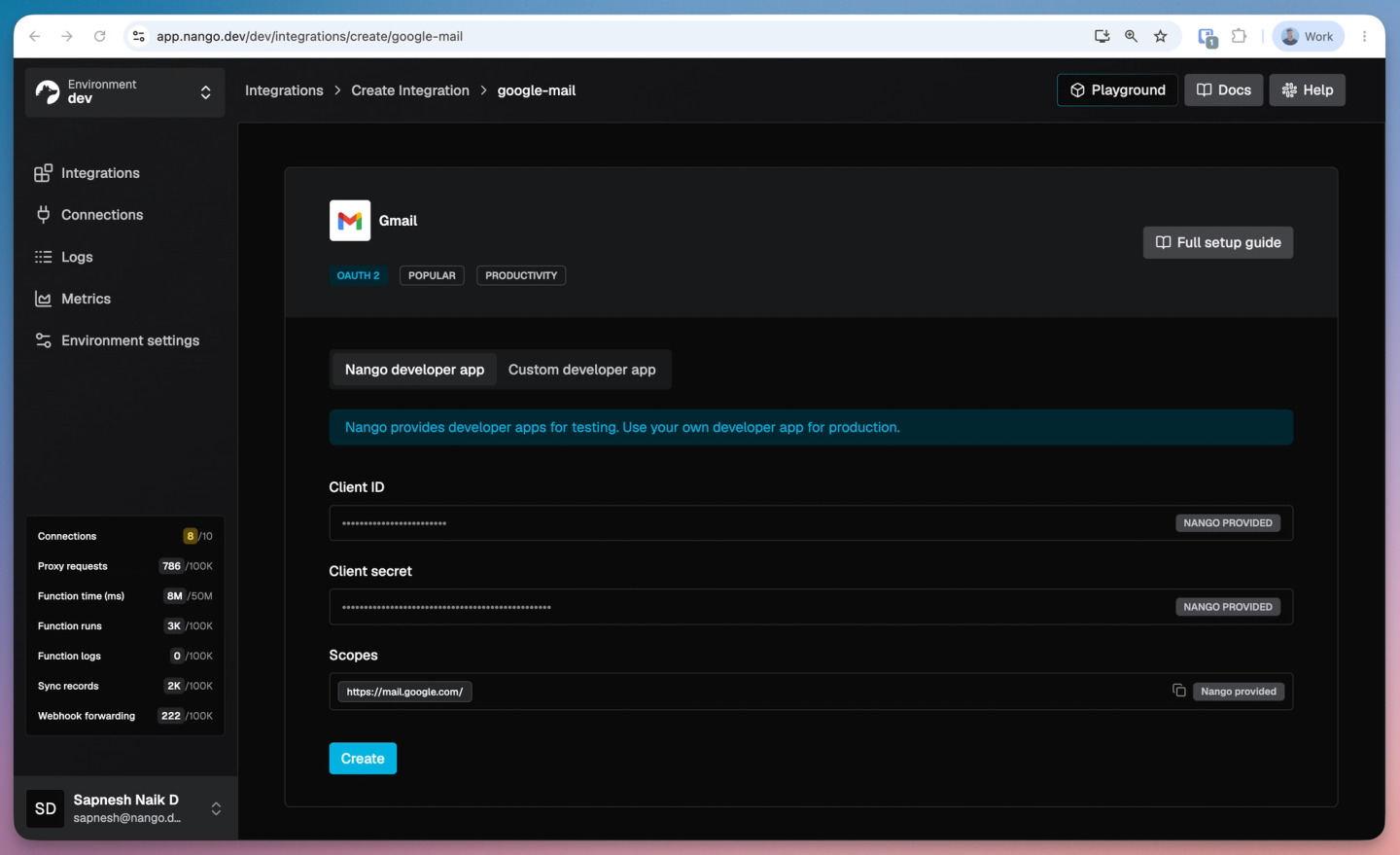This screenshot has width=1400, height=855.
Task: Open the Playground button
Action: (x=1117, y=89)
